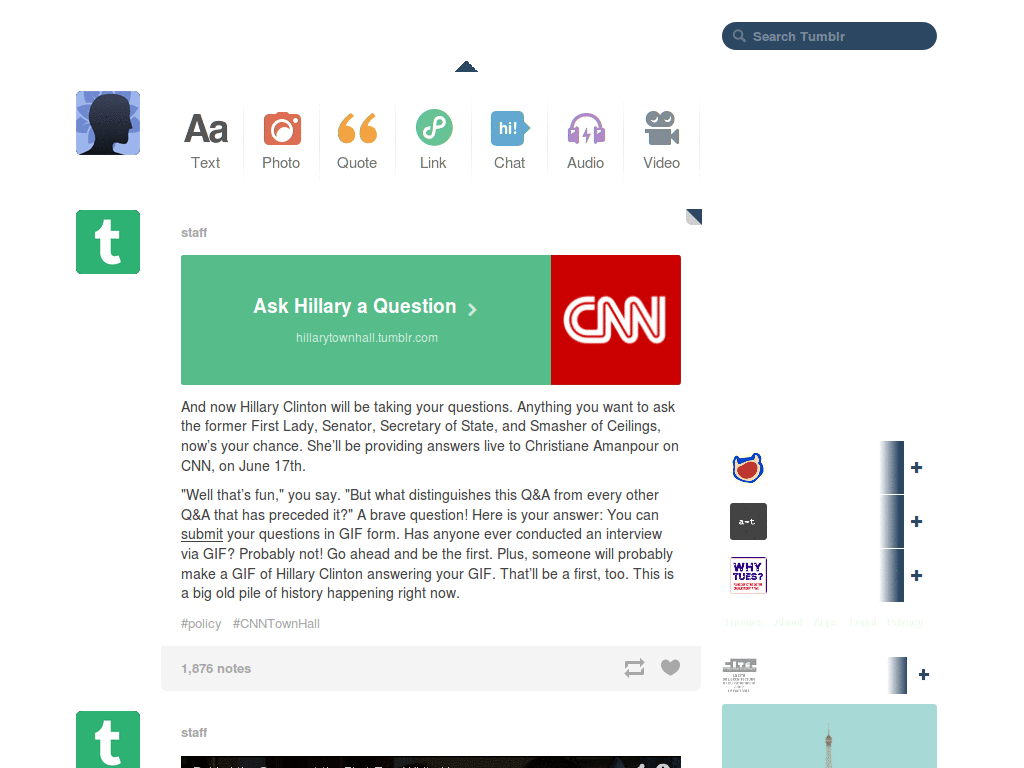The image size is (1024, 768).
Task: Open the staff avatar beside the second post
Action: 108,739
